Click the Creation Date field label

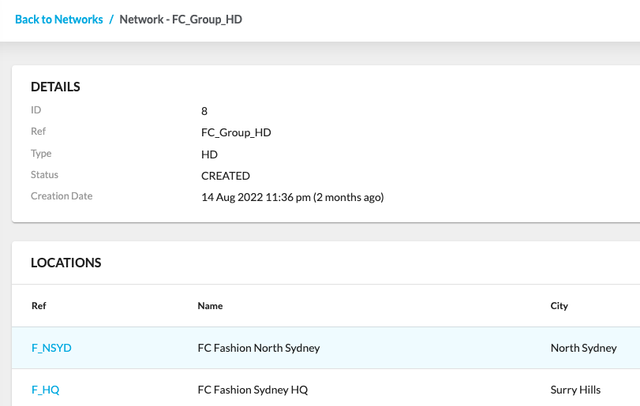click(62, 196)
